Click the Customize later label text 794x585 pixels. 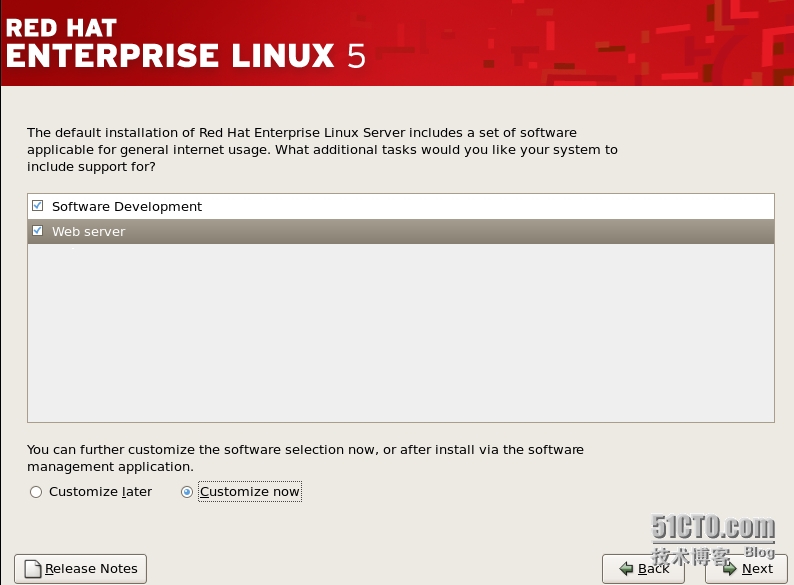(100, 492)
